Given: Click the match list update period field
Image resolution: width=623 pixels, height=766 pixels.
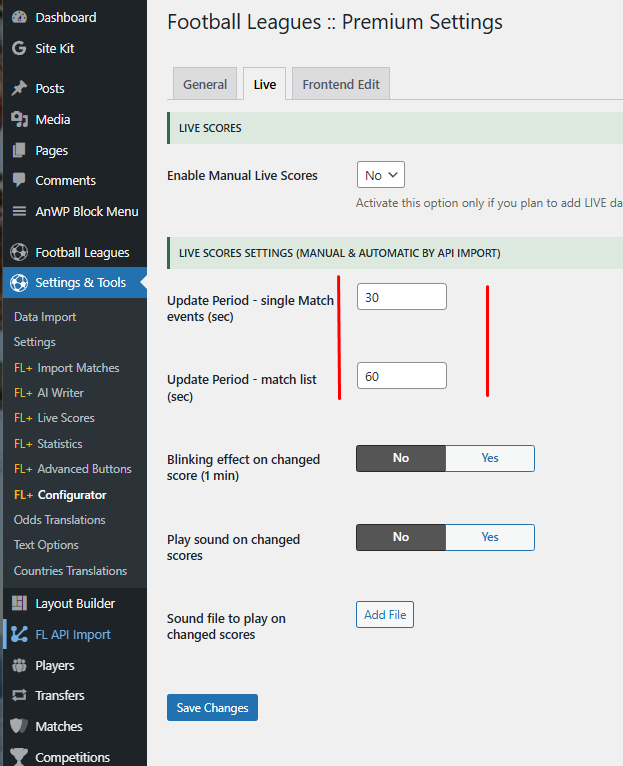Looking at the screenshot, I should [x=401, y=376].
